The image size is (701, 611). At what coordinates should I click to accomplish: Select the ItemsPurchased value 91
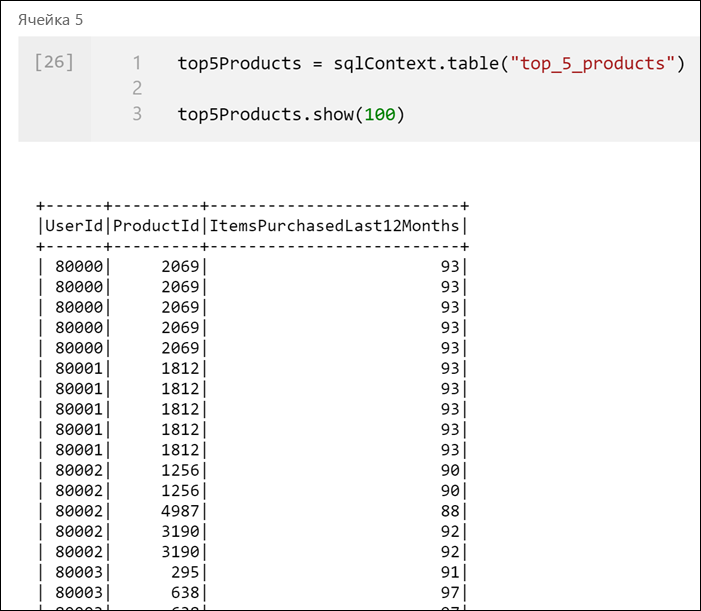(x=450, y=572)
